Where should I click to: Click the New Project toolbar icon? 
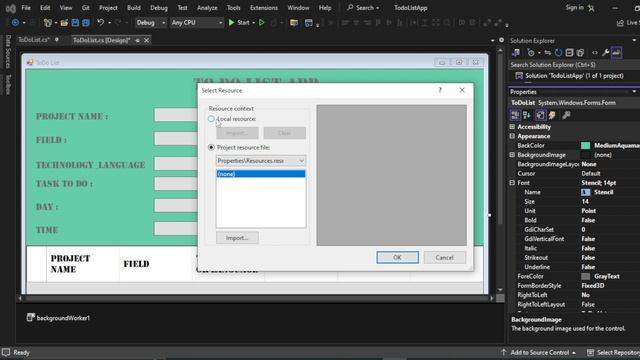[48, 23]
